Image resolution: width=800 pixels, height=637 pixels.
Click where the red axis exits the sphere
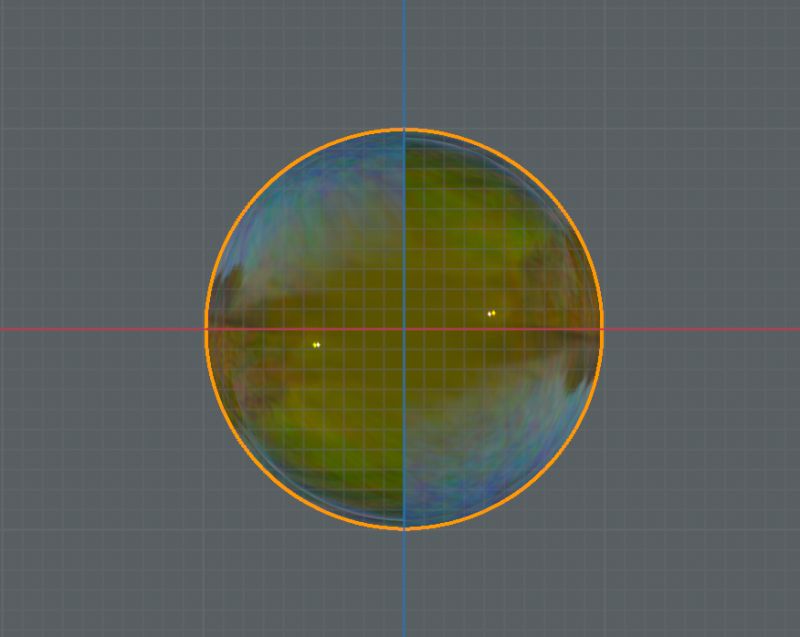[600, 328]
